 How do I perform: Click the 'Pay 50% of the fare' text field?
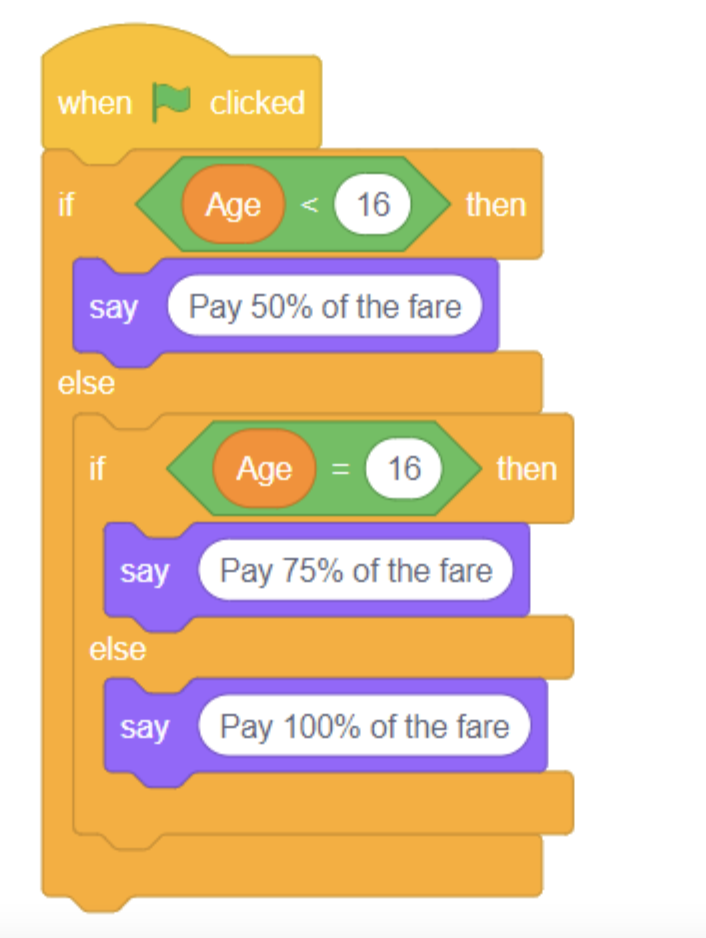coord(325,306)
